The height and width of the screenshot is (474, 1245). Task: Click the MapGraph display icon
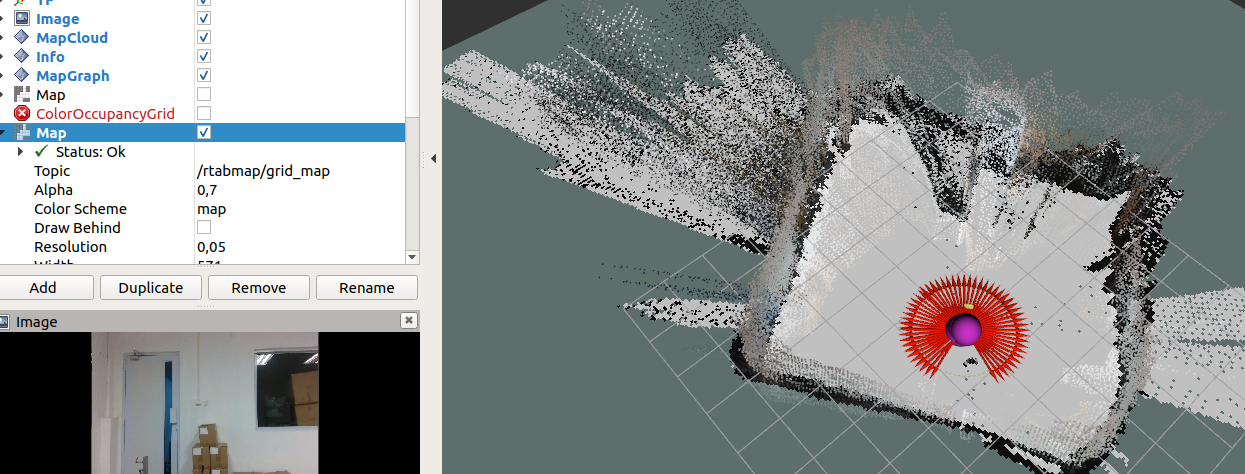coord(22,76)
